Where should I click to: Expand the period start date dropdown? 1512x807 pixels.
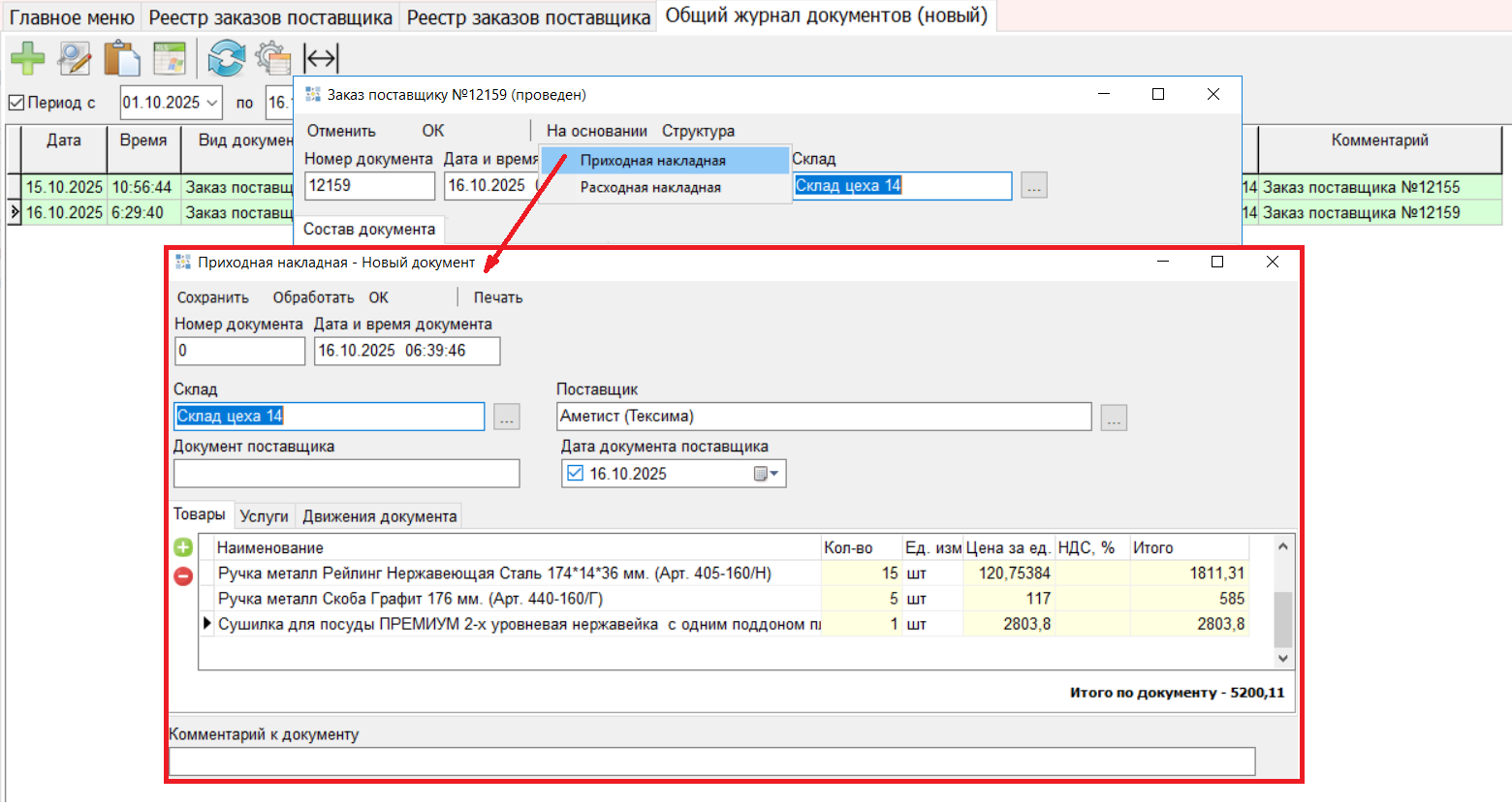[x=212, y=103]
